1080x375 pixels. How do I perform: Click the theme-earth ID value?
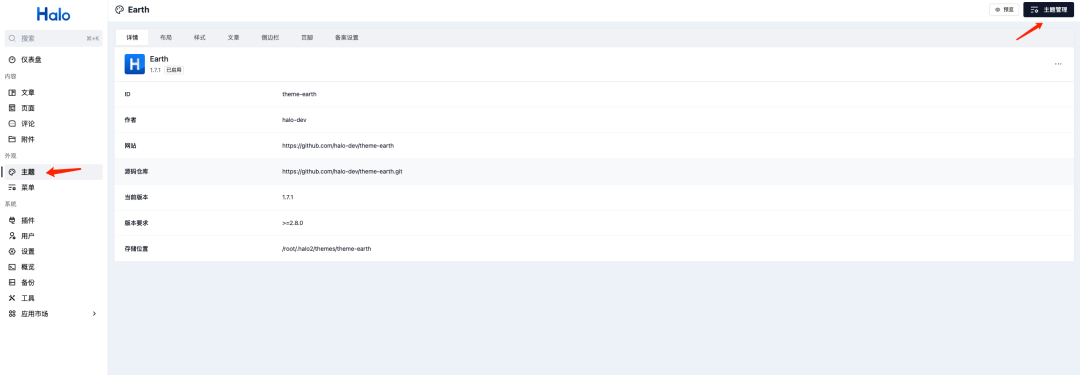[x=300, y=94]
